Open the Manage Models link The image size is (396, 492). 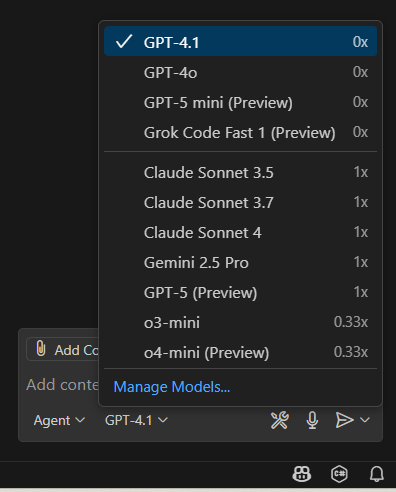point(172,387)
